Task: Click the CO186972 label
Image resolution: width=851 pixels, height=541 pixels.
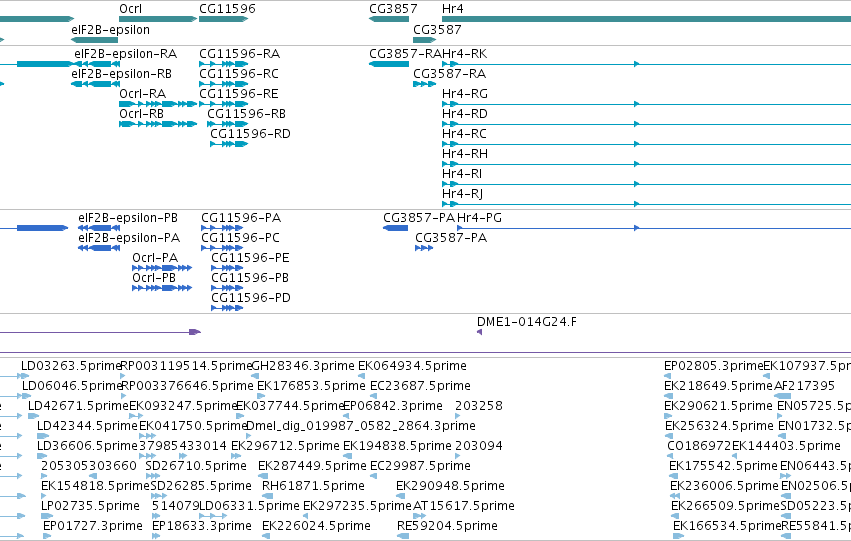Action: [x=699, y=447]
